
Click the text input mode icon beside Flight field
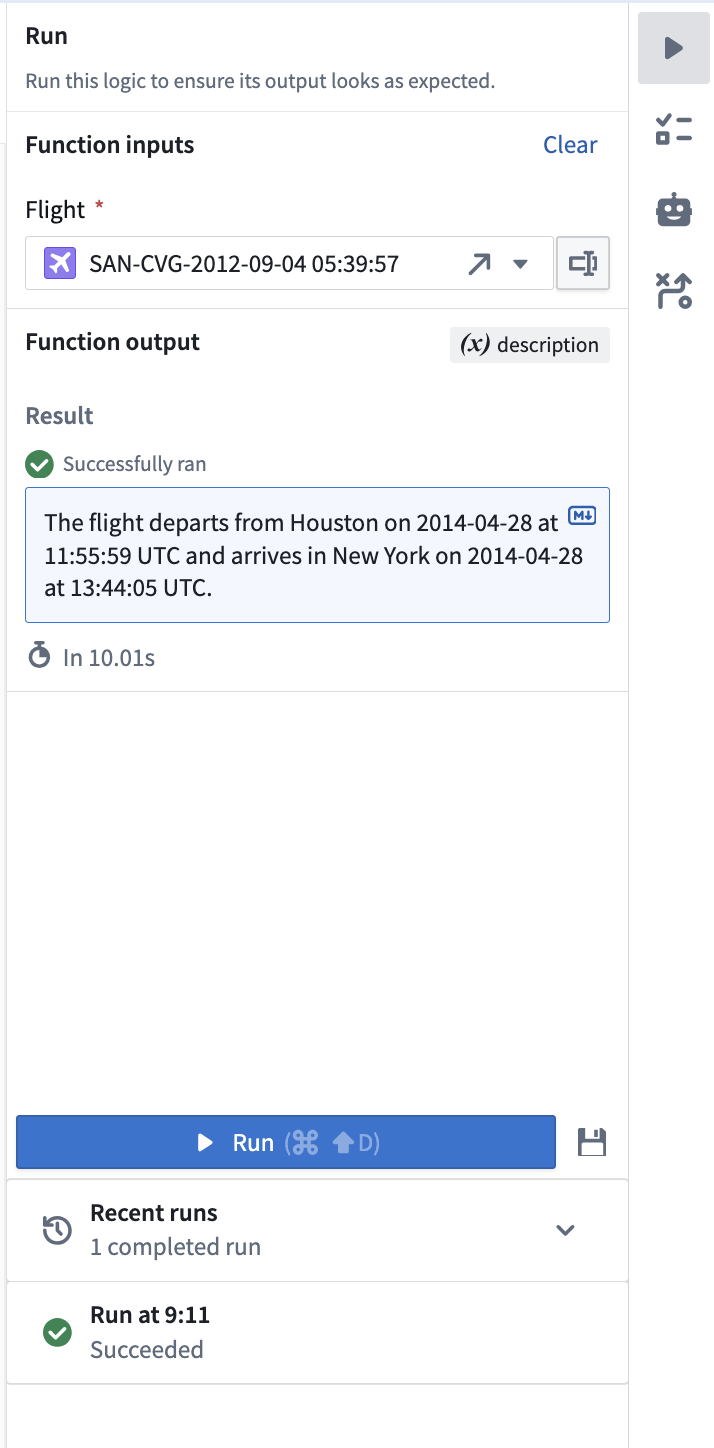click(x=583, y=263)
